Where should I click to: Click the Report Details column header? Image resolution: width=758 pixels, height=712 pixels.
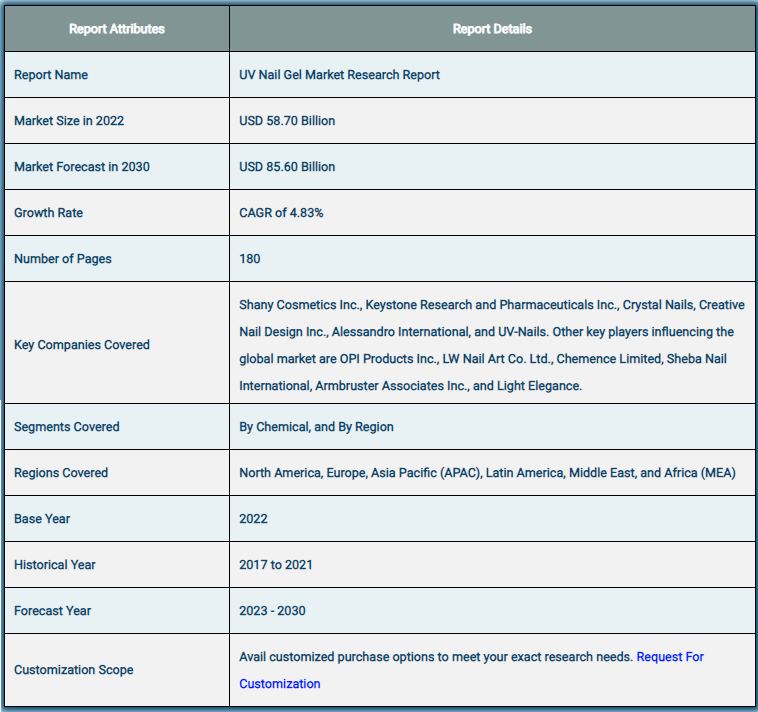pos(492,29)
